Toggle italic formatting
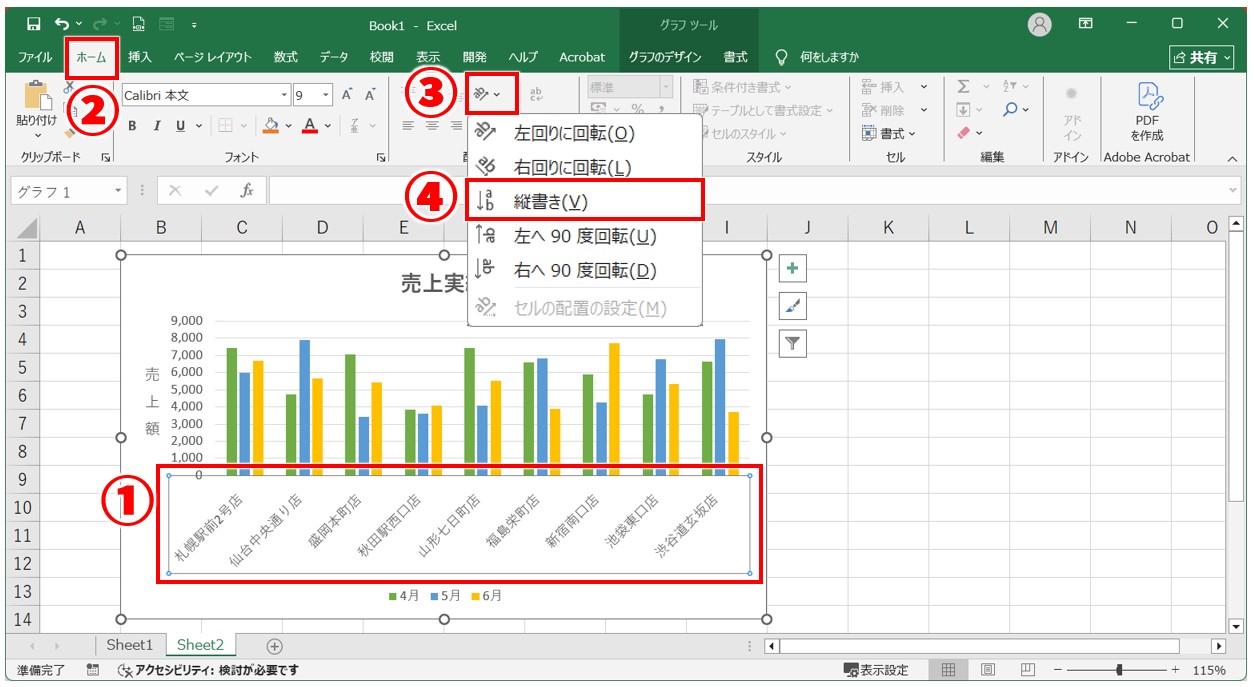This screenshot has height=687, width=1254. point(157,126)
